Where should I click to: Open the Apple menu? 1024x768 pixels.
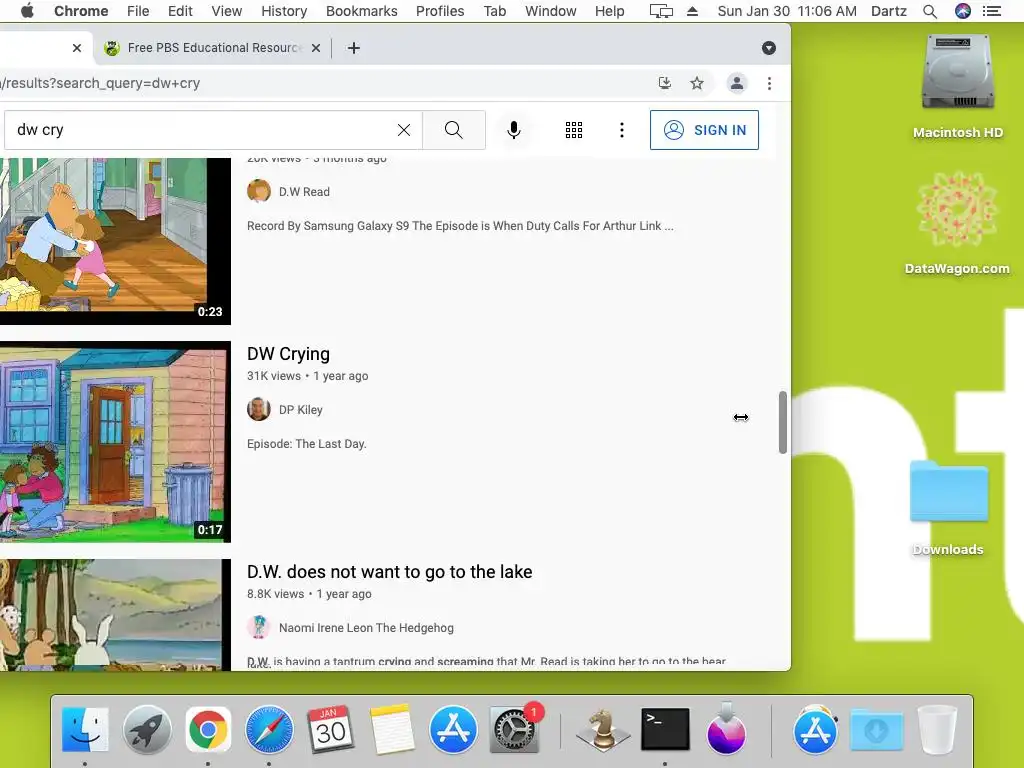(27, 11)
